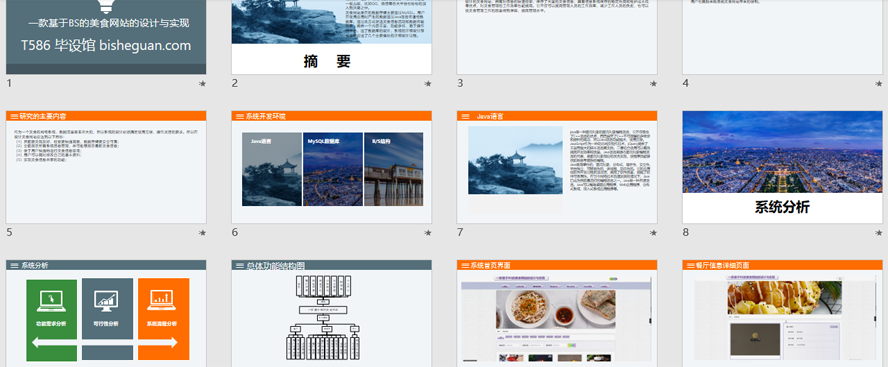Select slide 1 thumbnail titled T586 毕设馆

click(x=106, y=37)
